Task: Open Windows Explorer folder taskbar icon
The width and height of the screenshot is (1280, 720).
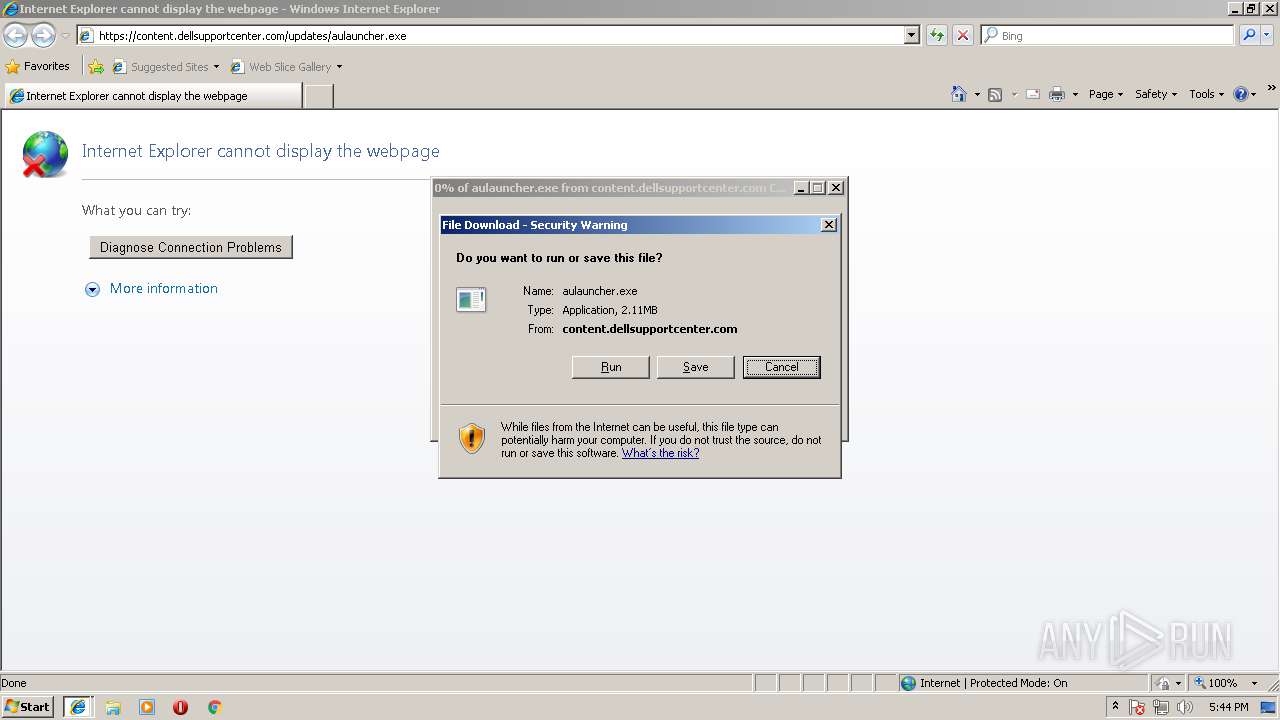Action: click(x=113, y=707)
